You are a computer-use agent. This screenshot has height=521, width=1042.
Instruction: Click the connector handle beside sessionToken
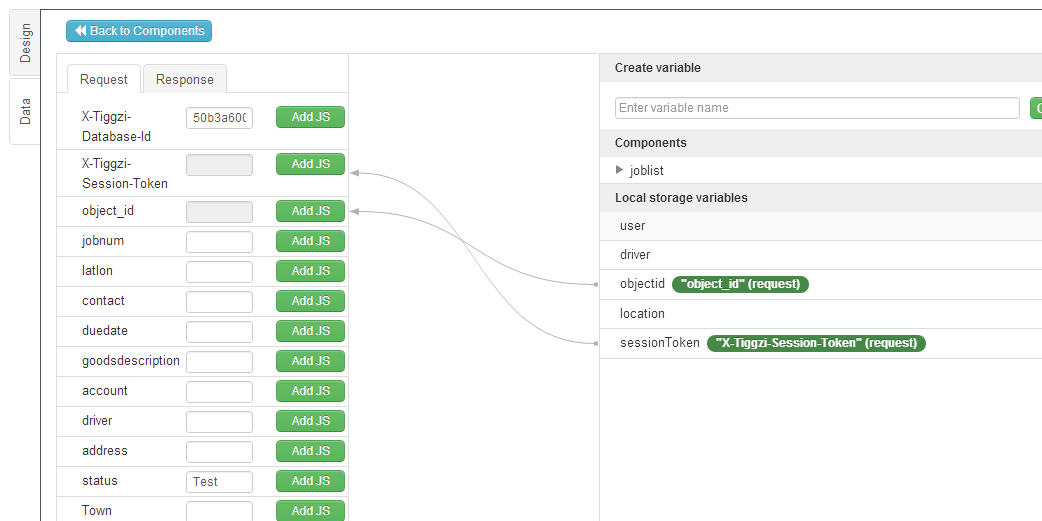pyautogui.click(x=596, y=343)
